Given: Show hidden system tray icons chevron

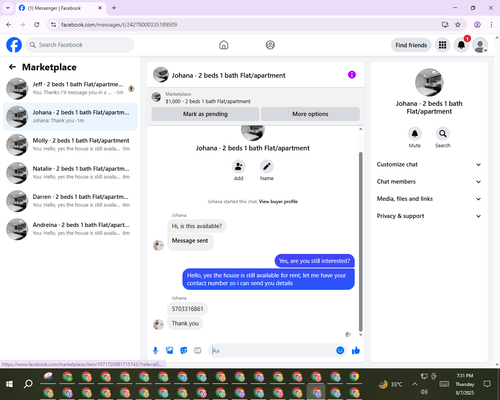Looking at the screenshot, I should click(x=414, y=384).
